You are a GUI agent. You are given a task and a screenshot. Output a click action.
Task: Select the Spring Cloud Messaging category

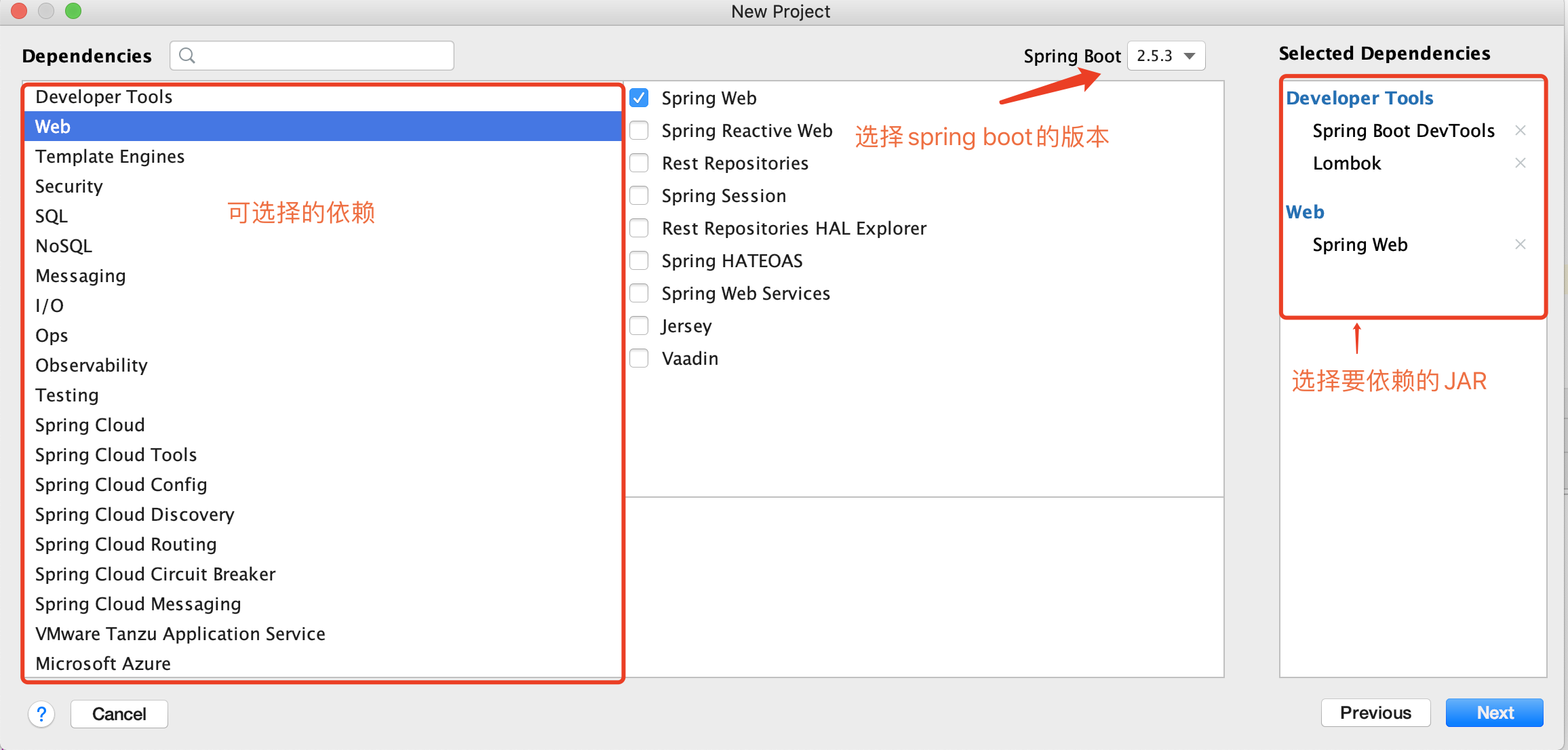(323, 604)
